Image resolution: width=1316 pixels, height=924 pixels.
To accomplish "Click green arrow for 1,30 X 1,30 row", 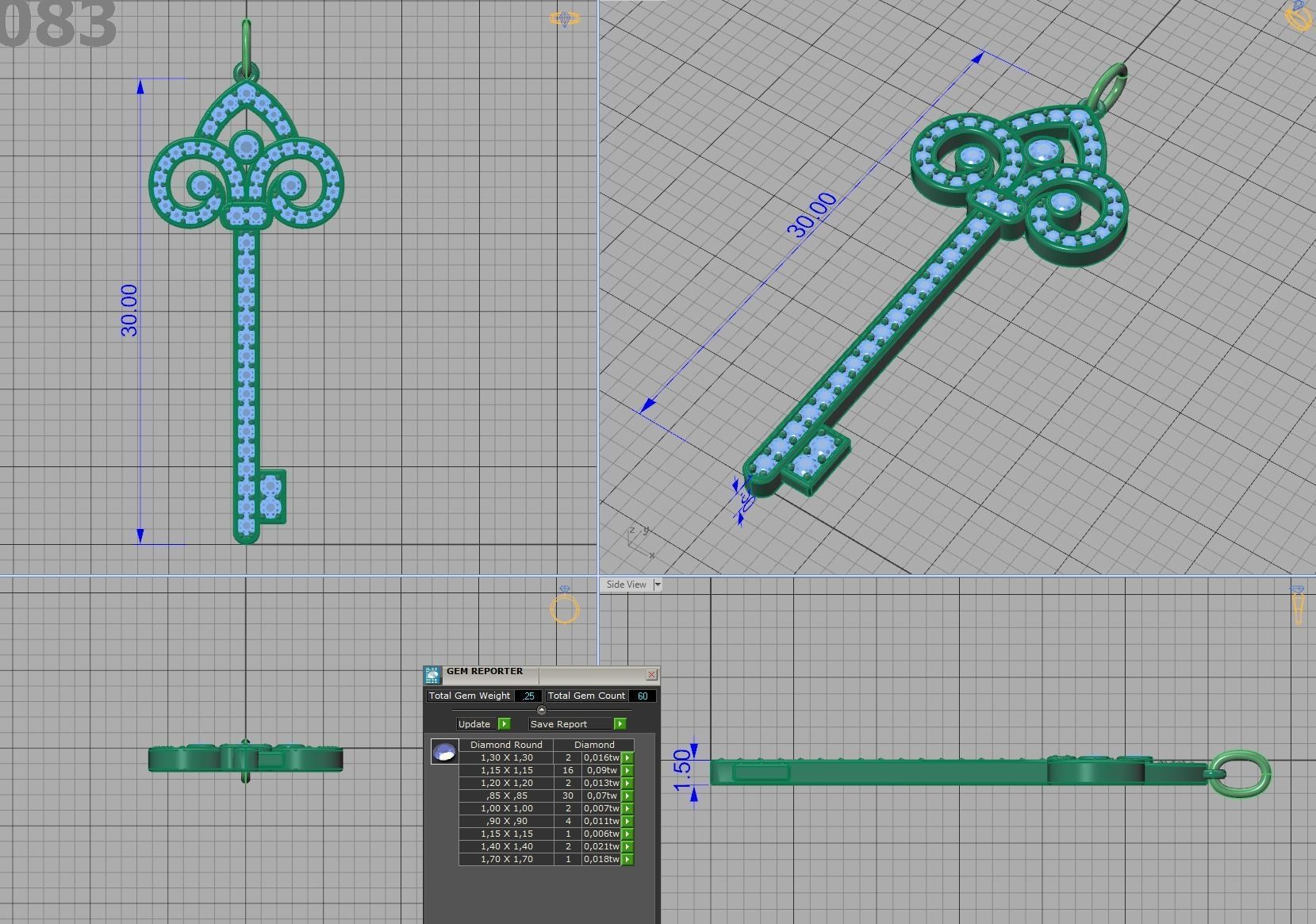I will tap(627, 758).
